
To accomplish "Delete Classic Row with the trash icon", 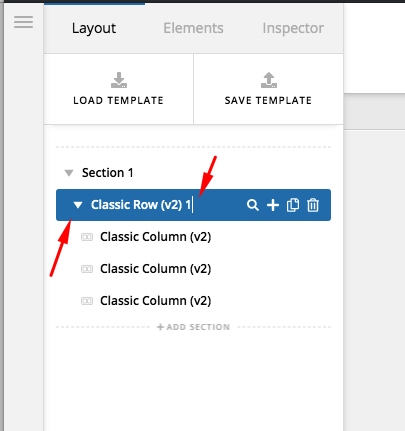I will pyautogui.click(x=313, y=205).
